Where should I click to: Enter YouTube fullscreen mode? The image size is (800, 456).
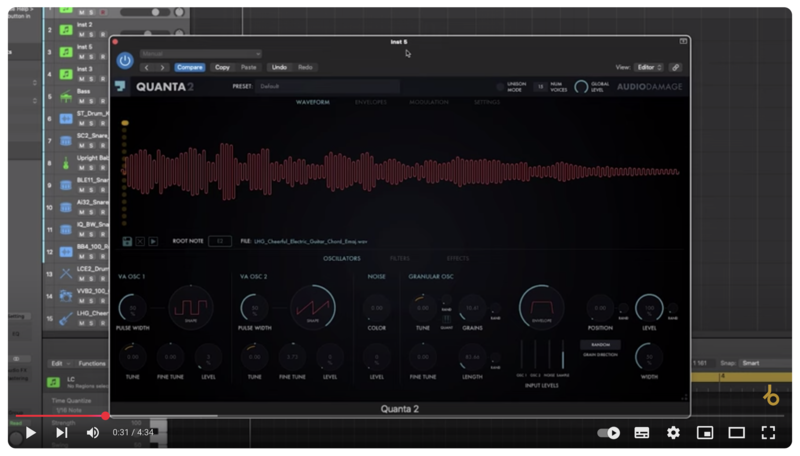click(x=768, y=433)
